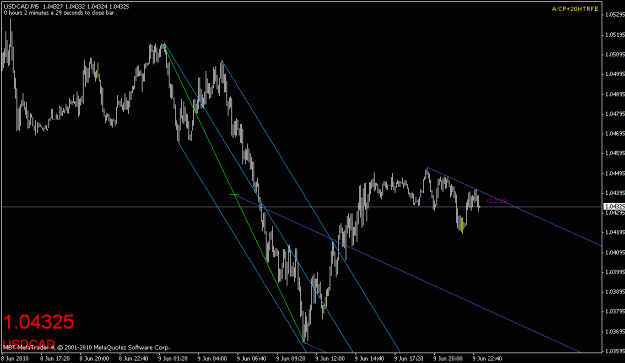Click the 9 Jun 22:40 time label
This screenshot has height=363, width=625.
[487, 359]
